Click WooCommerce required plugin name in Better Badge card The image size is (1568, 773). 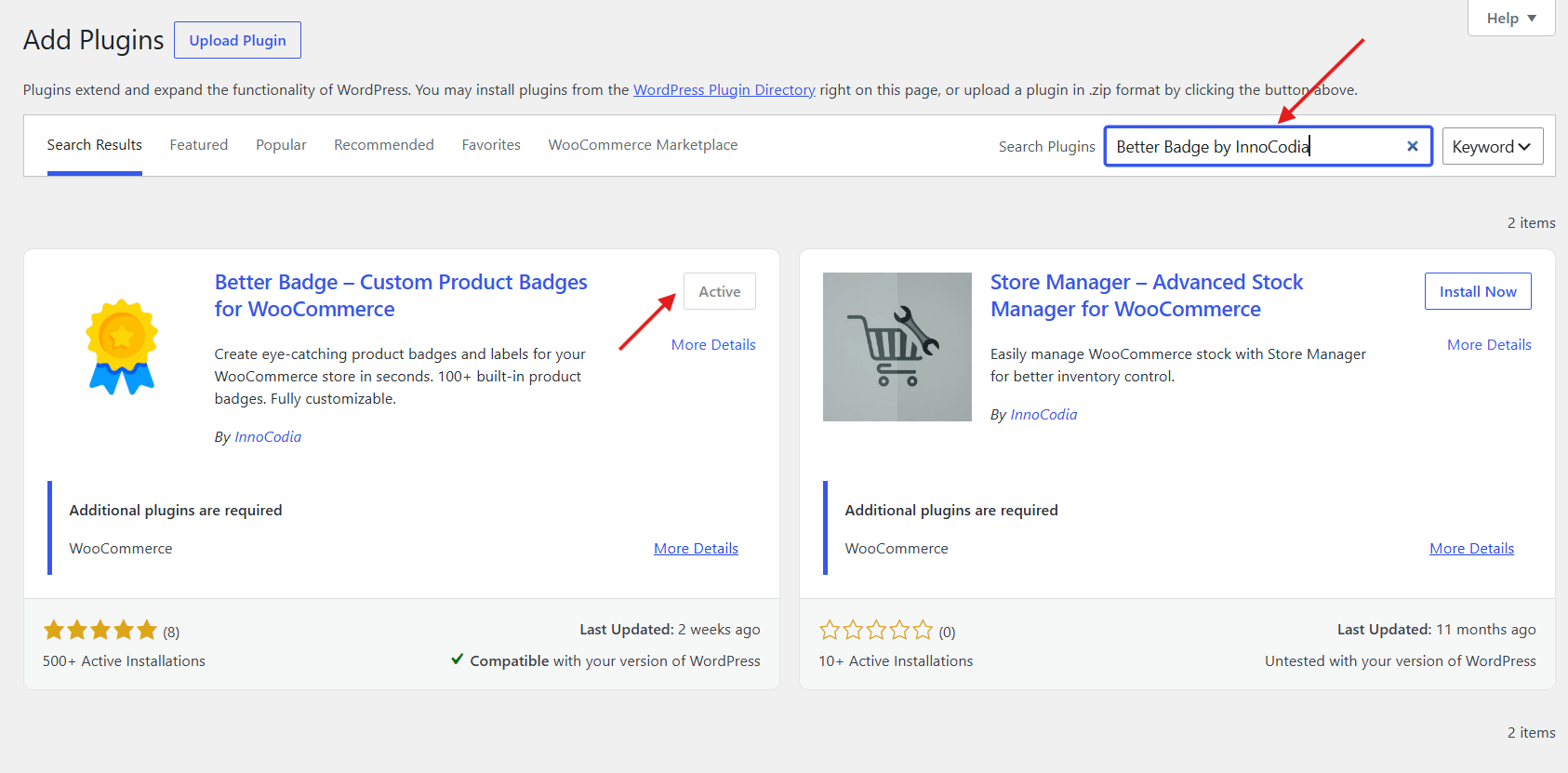(x=121, y=549)
